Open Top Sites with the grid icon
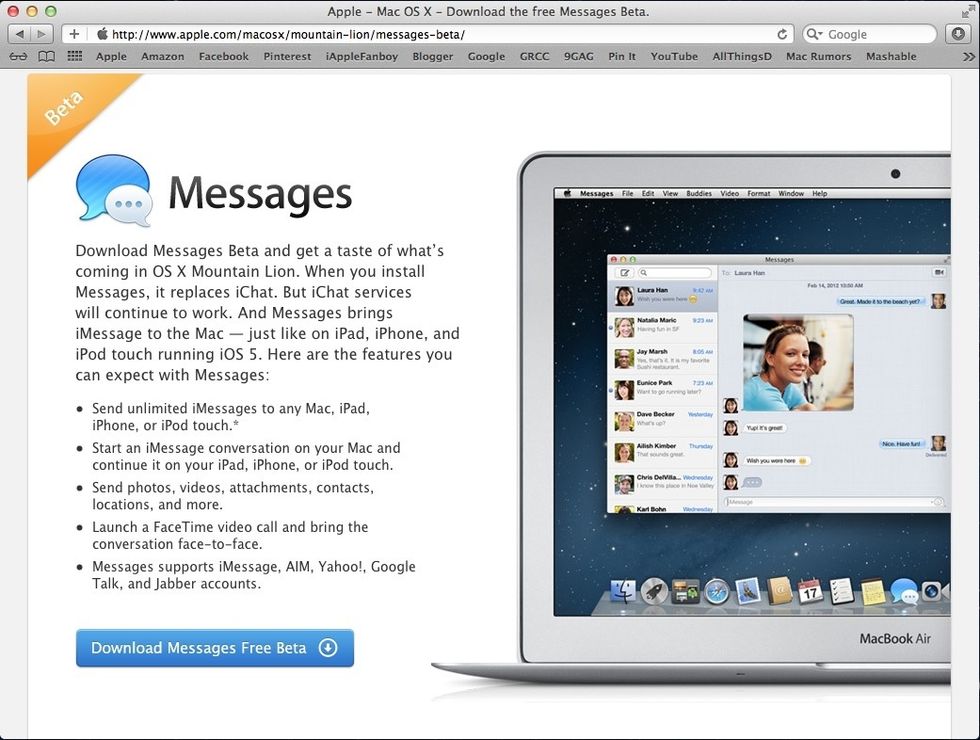 74,56
